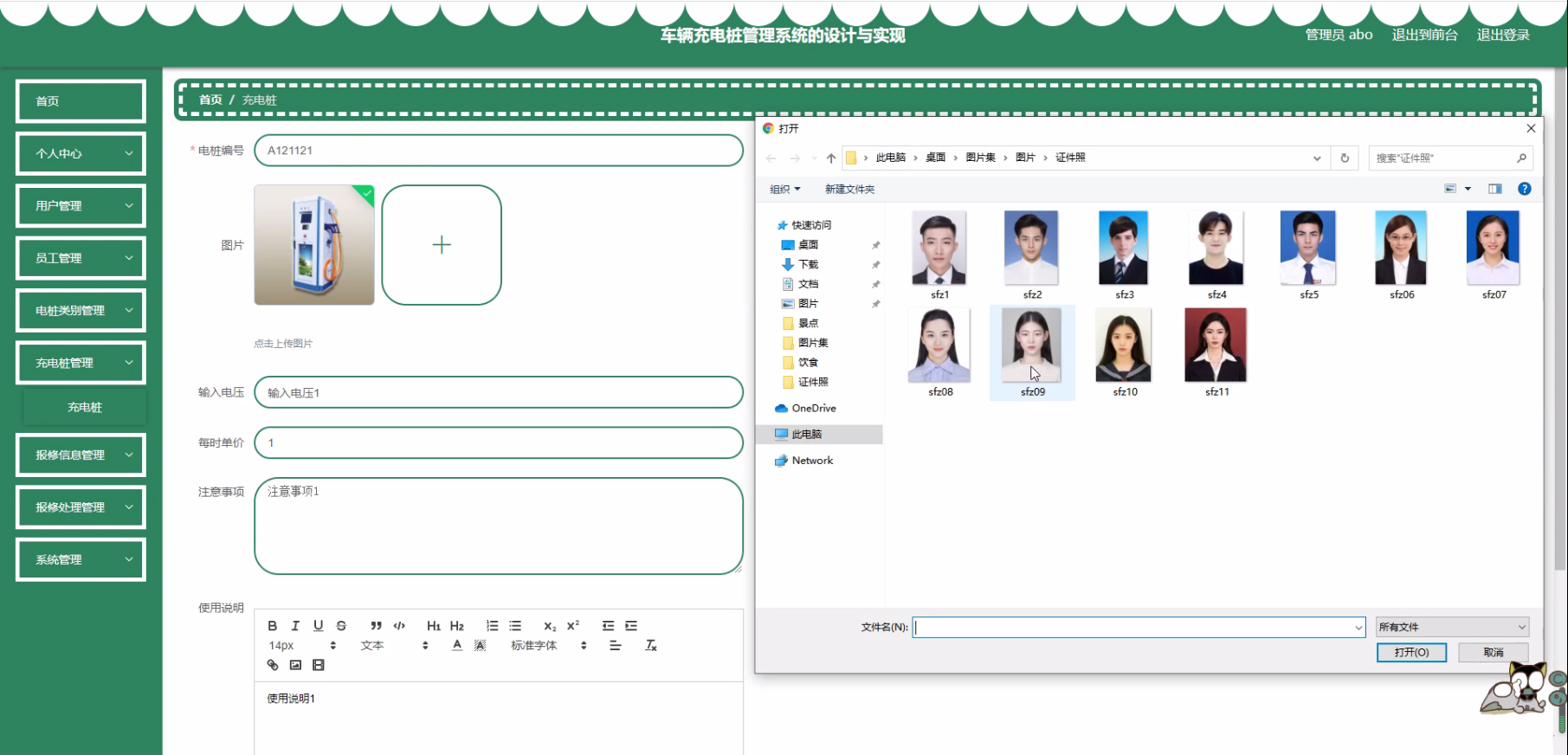Viewport: 1568px width, 755px height.
Task: Click the insert image icon in editor toolbar
Action: 295,665
